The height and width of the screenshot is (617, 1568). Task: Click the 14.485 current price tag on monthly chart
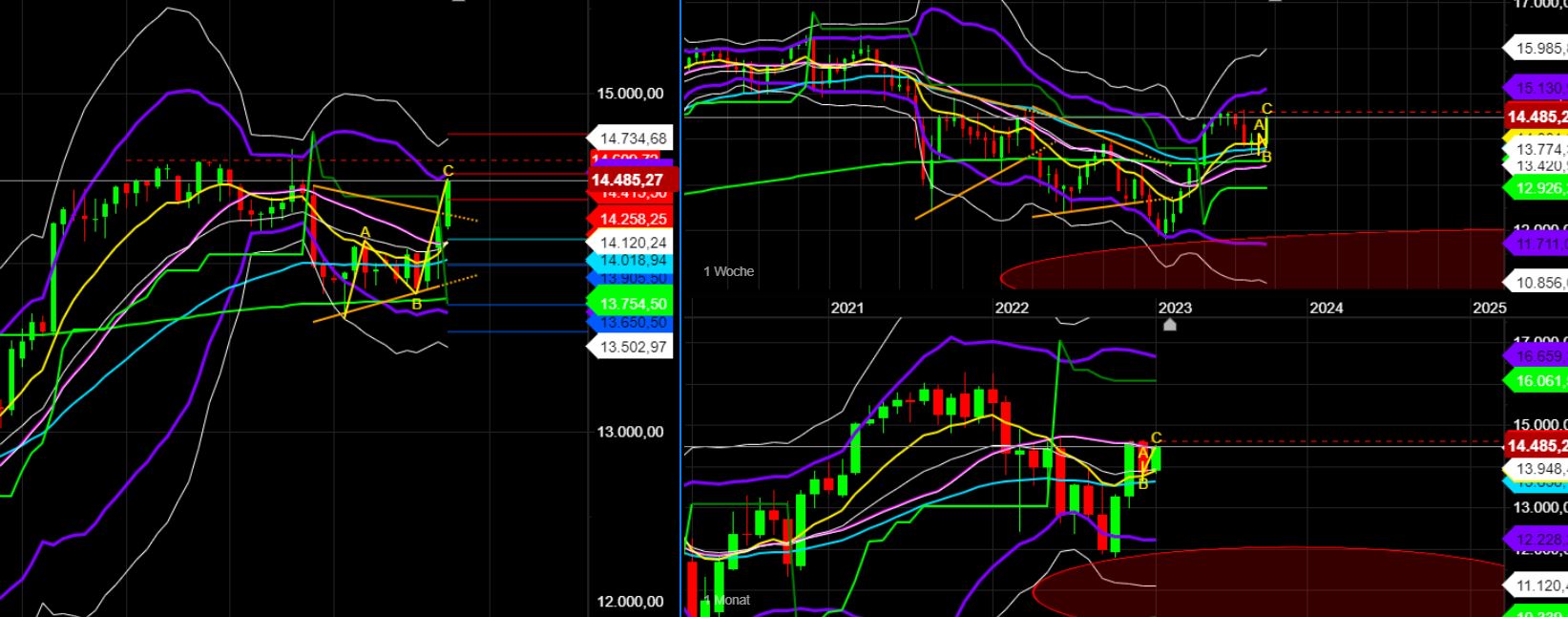pyautogui.click(x=1536, y=446)
